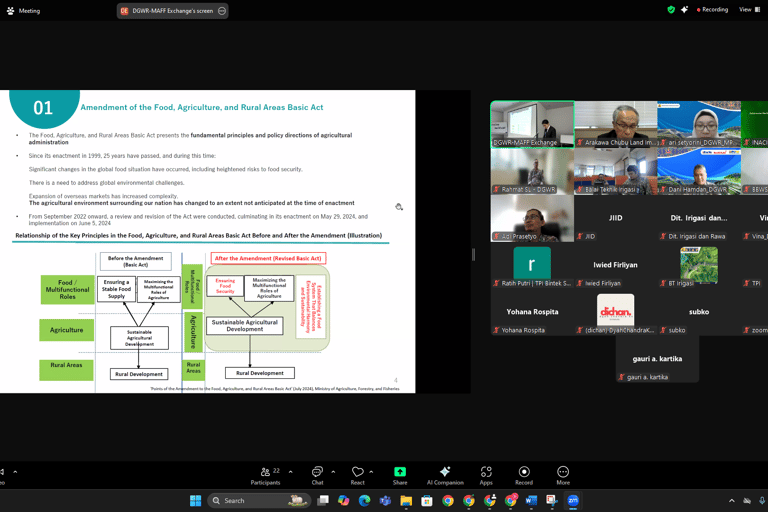Image resolution: width=768 pixels, height=512 pixels.
Task: Open the Chat panel
Action: tap(317, 476)
